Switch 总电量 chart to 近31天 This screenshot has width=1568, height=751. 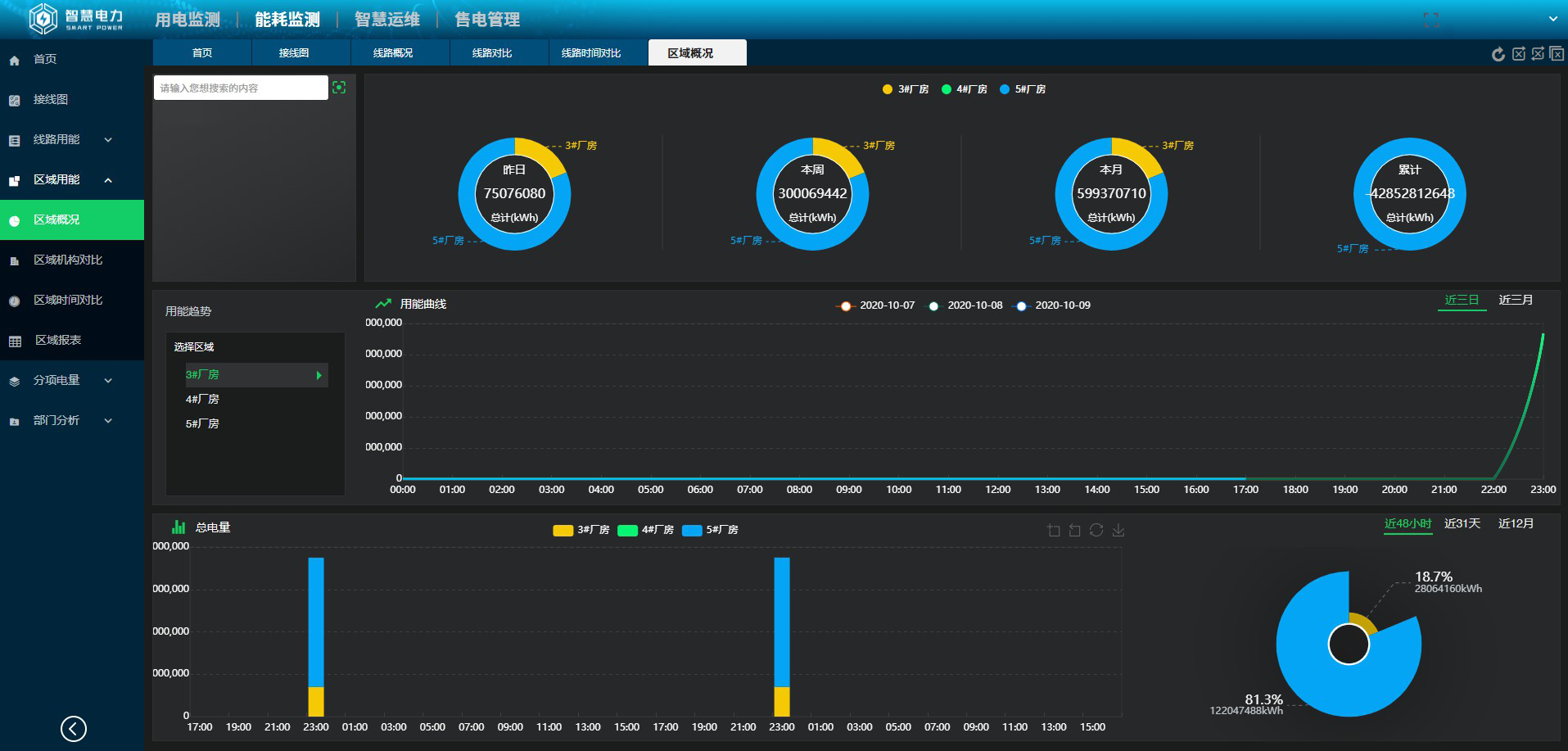pos(1462,524)
